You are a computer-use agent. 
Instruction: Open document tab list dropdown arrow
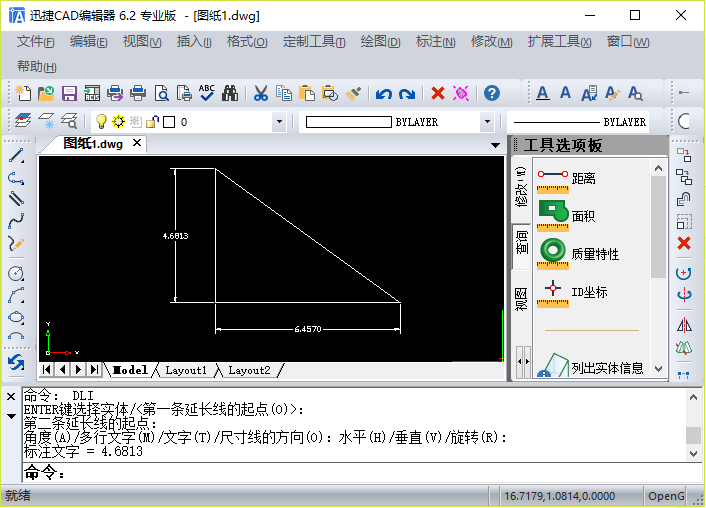point(495,145)
